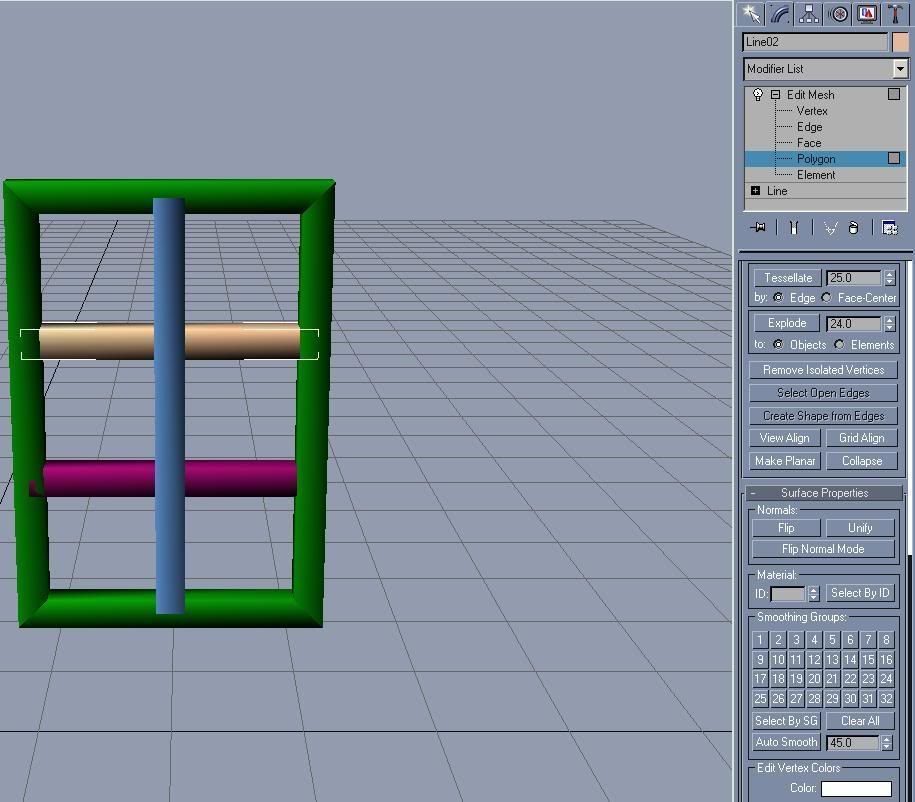The image size is (915, 802).
Task: Select Element sub-object level
Action: point(815,175)
